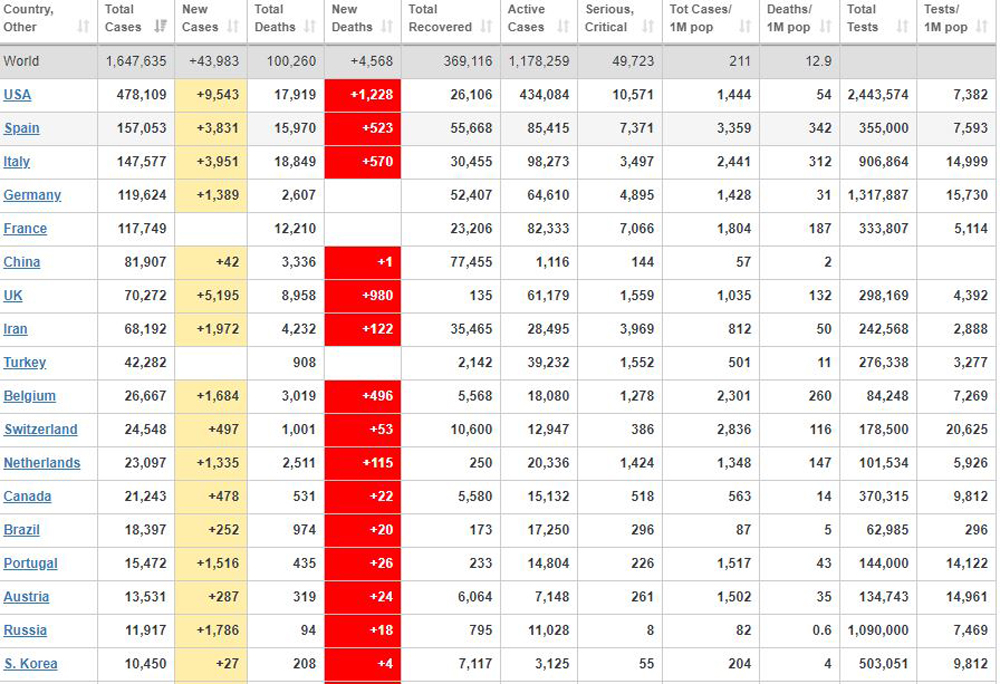Viewport: 1000px width, 684px height.
Task: Select USA new deaths cell +1,228
Action: pyautogui.click(x=363, y=95)
